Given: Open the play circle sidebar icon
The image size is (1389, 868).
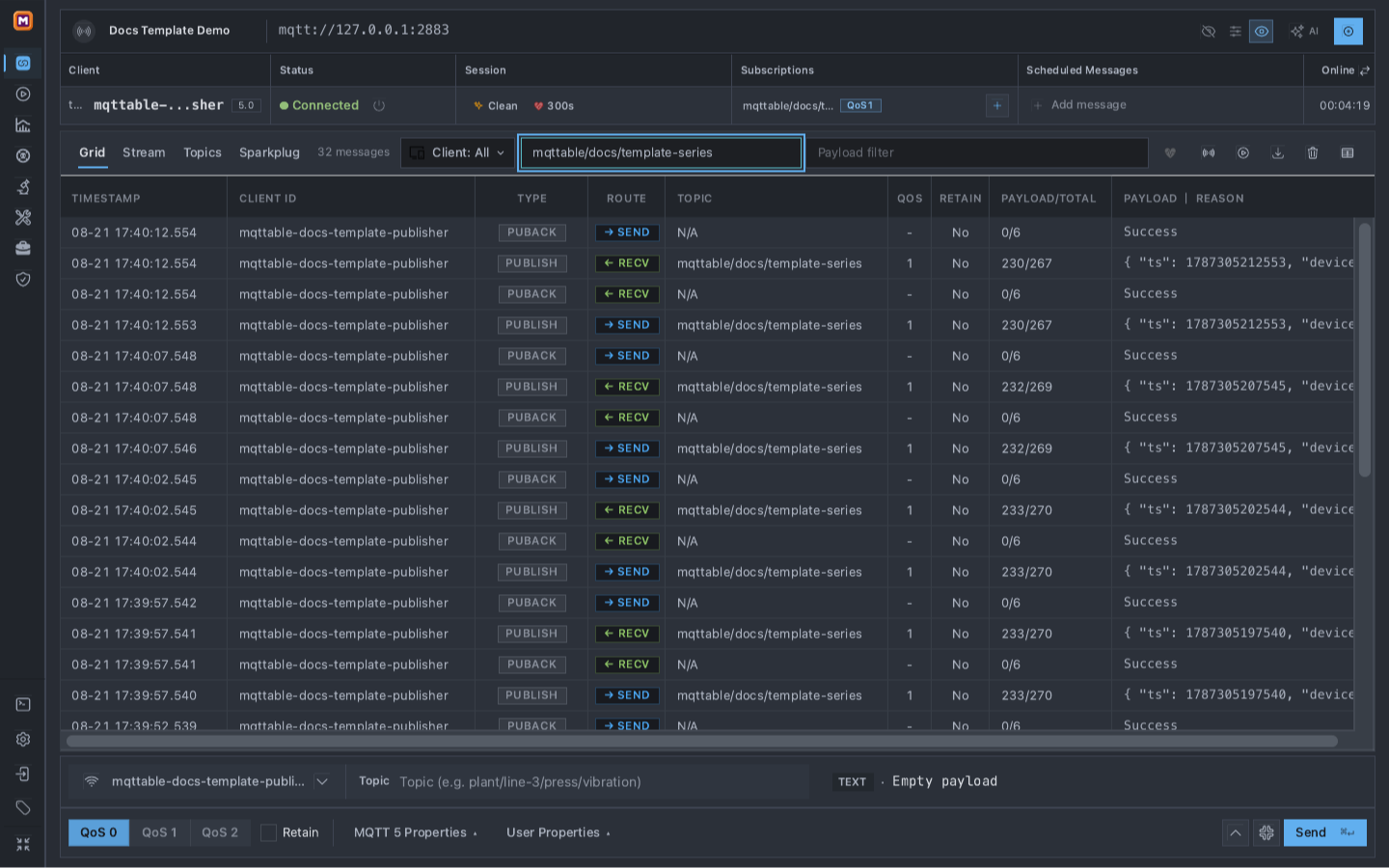Looking at the screenshot, I should tap(23, 95).
